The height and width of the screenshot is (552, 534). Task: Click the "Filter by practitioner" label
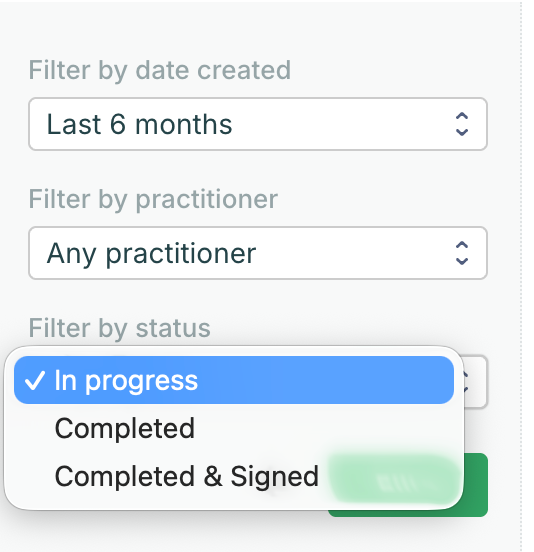pyautogui.click(x=153, y=199)
